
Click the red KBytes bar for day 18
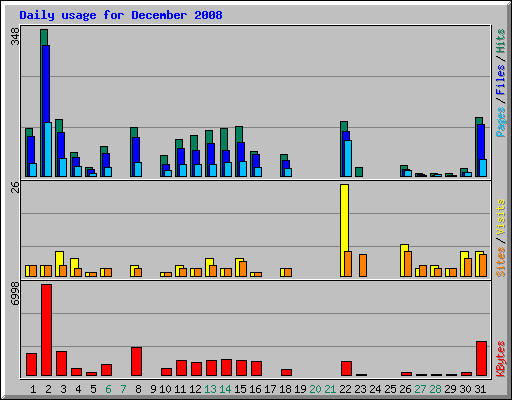tap(286, 373)
